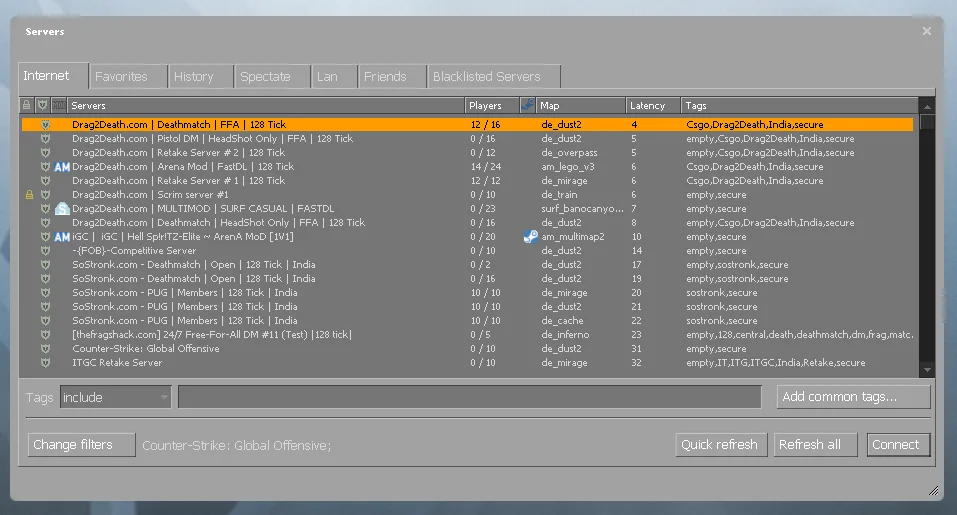Click the de_inferno map cell
This screenshot has height=515, width=957.
[565, 334]
